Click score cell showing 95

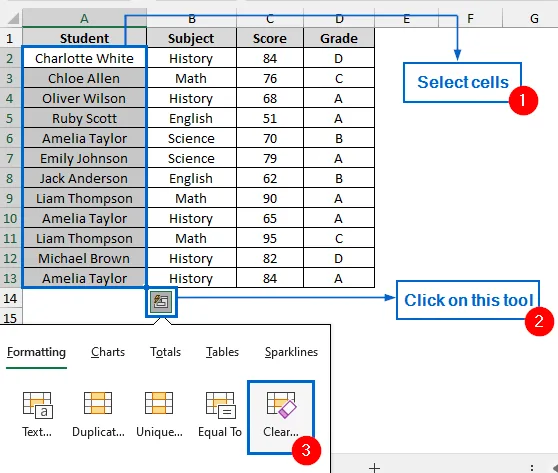[270, 238]
